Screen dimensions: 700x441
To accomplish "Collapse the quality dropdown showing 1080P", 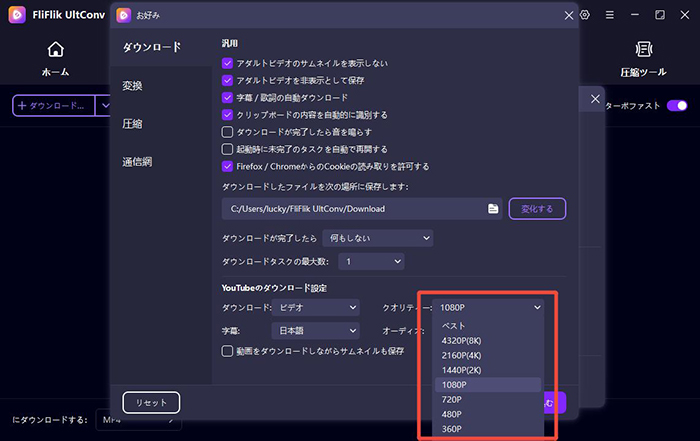I will coord(488,307).
